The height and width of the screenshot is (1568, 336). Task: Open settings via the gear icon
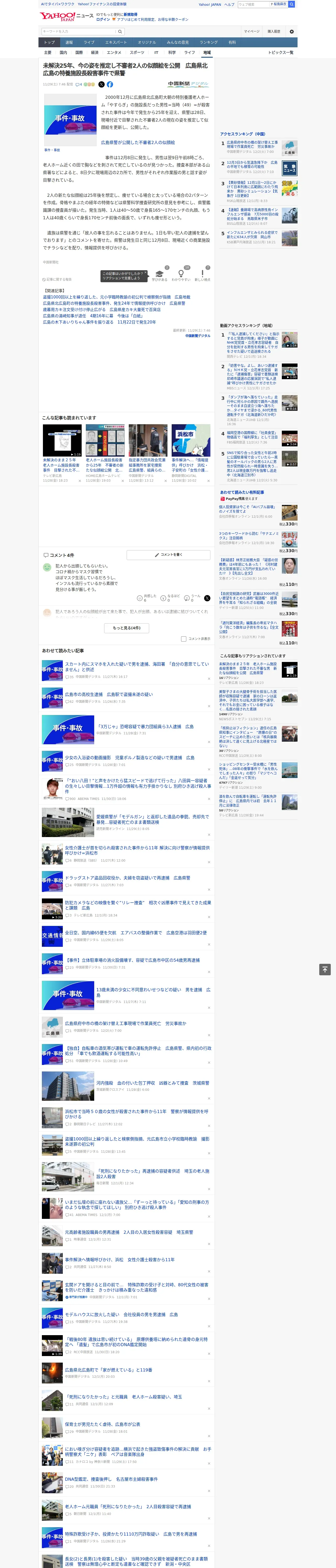click(x=292, y=32)
